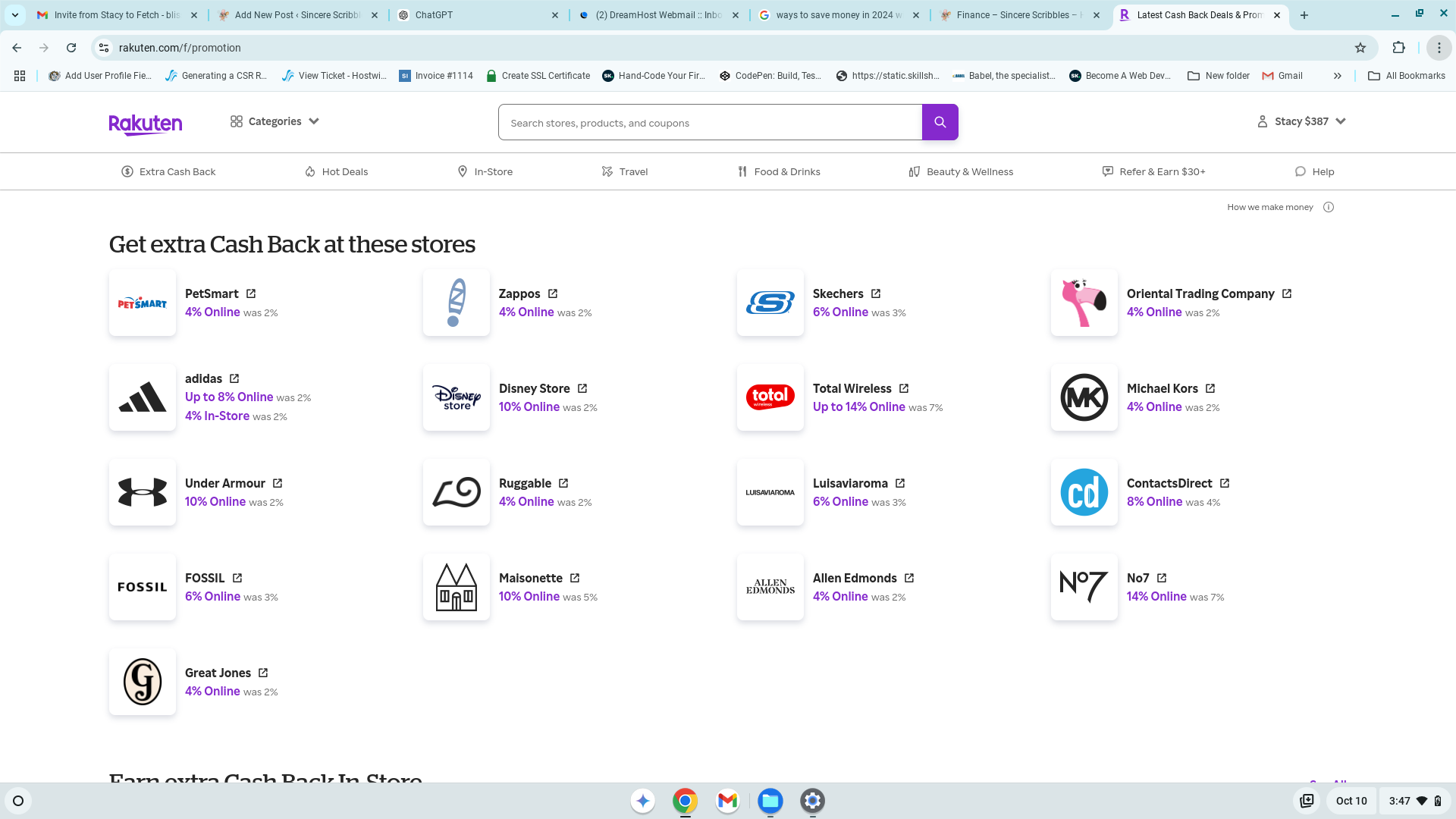Open the Luisaviaroma logo tile
Viewport: 1456px width, 819px height.
[770, 492]
